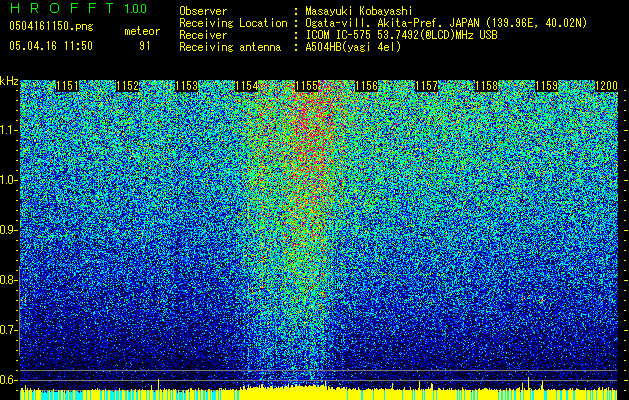Click the 1151 time marker
The width and height of the screenshot is (629, 400).
[x=67, y=86]
